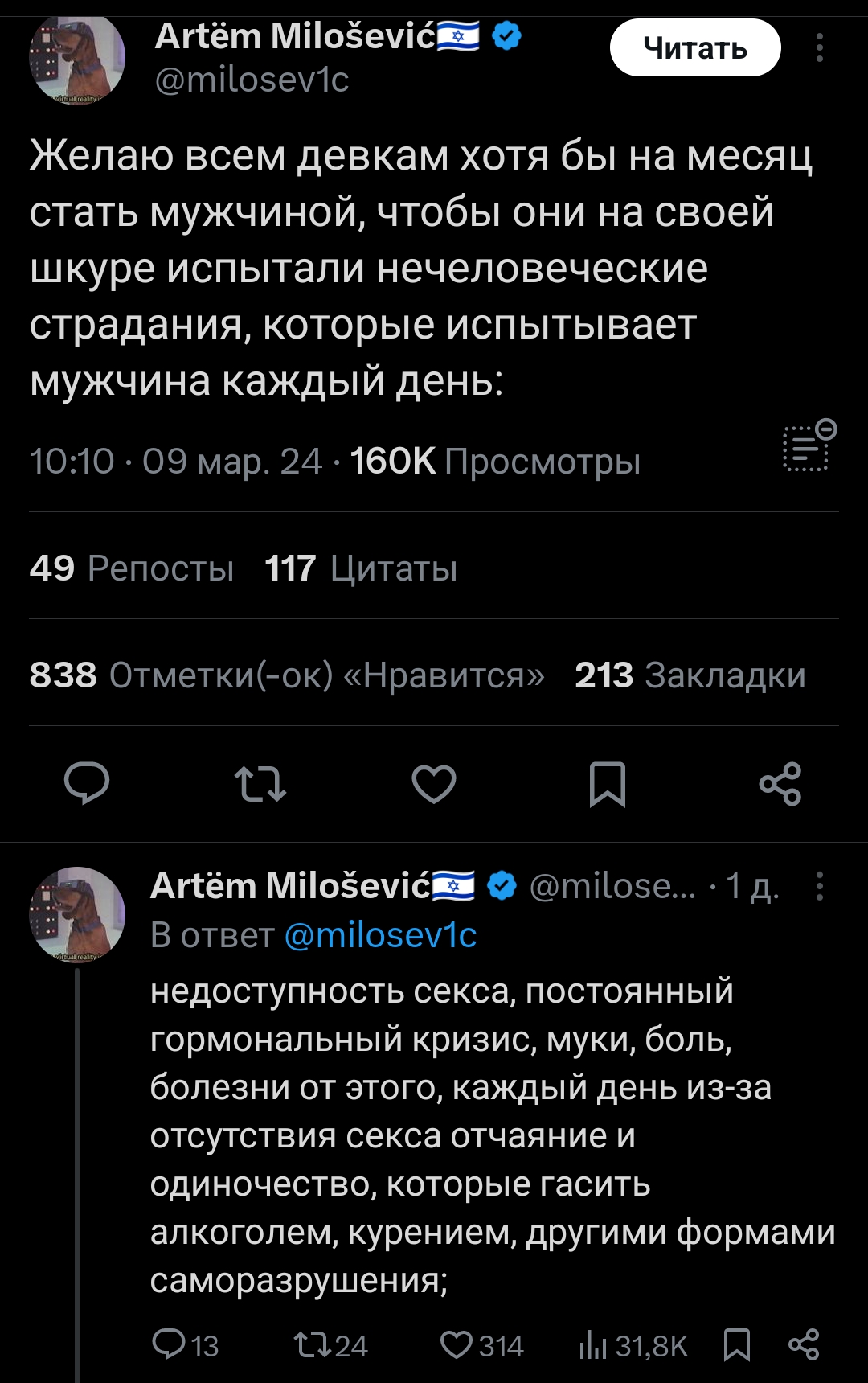Tap the repost icon under main tweet
Screen dimensions: 868x1383
(260, 784)
